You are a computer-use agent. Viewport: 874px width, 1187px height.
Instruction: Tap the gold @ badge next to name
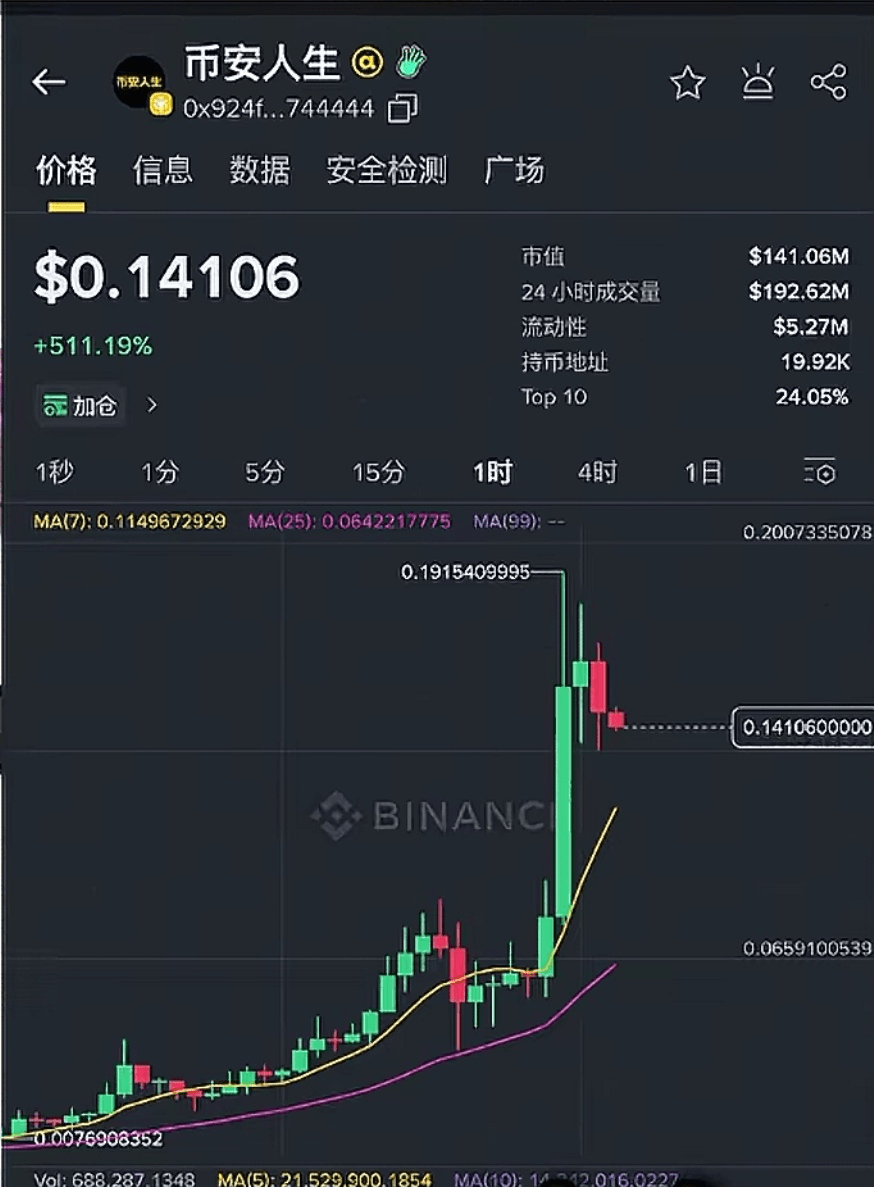point(367,63)
